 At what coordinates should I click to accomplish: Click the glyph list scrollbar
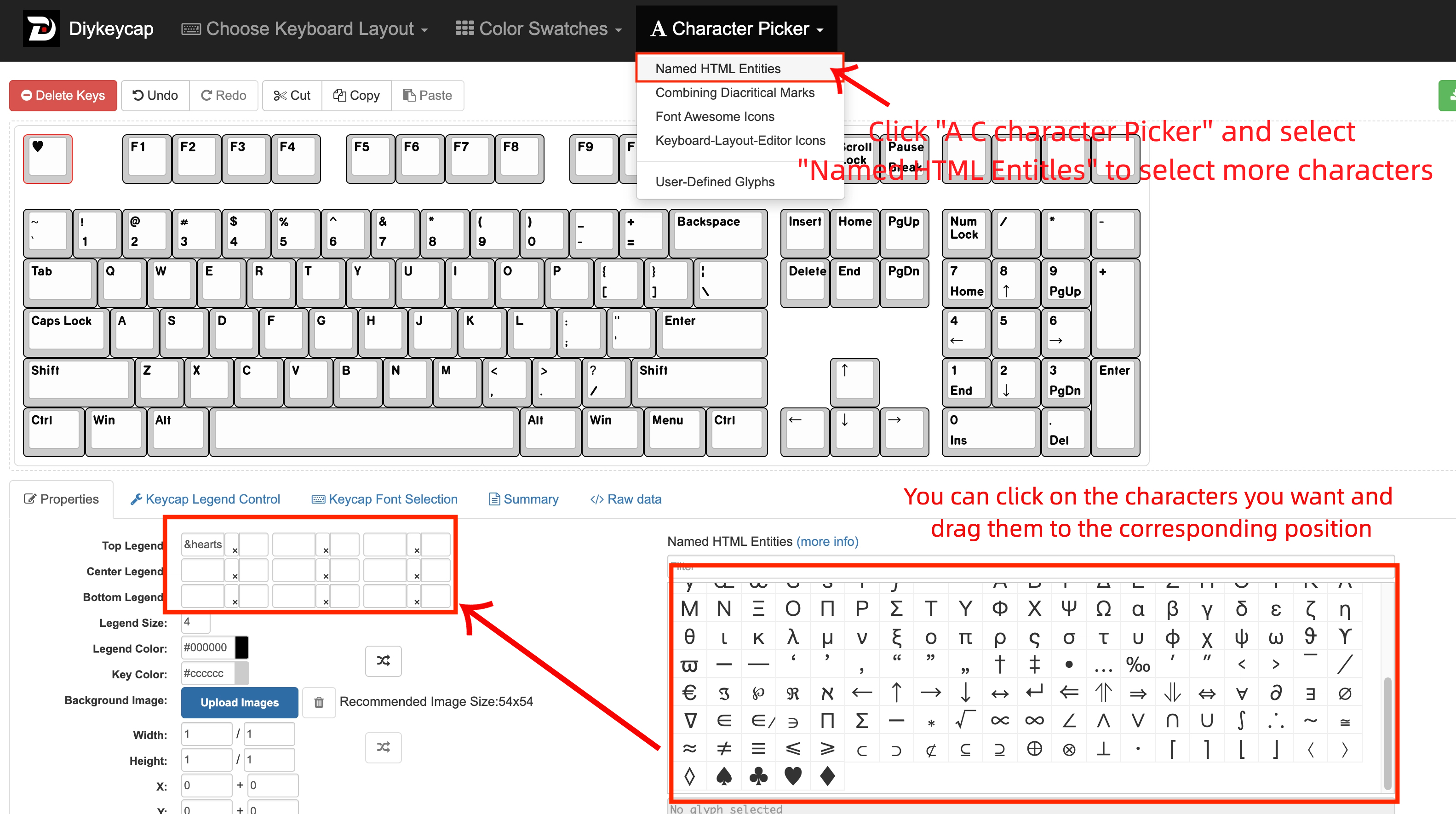pyautogui.click(x=1387, y=733)
